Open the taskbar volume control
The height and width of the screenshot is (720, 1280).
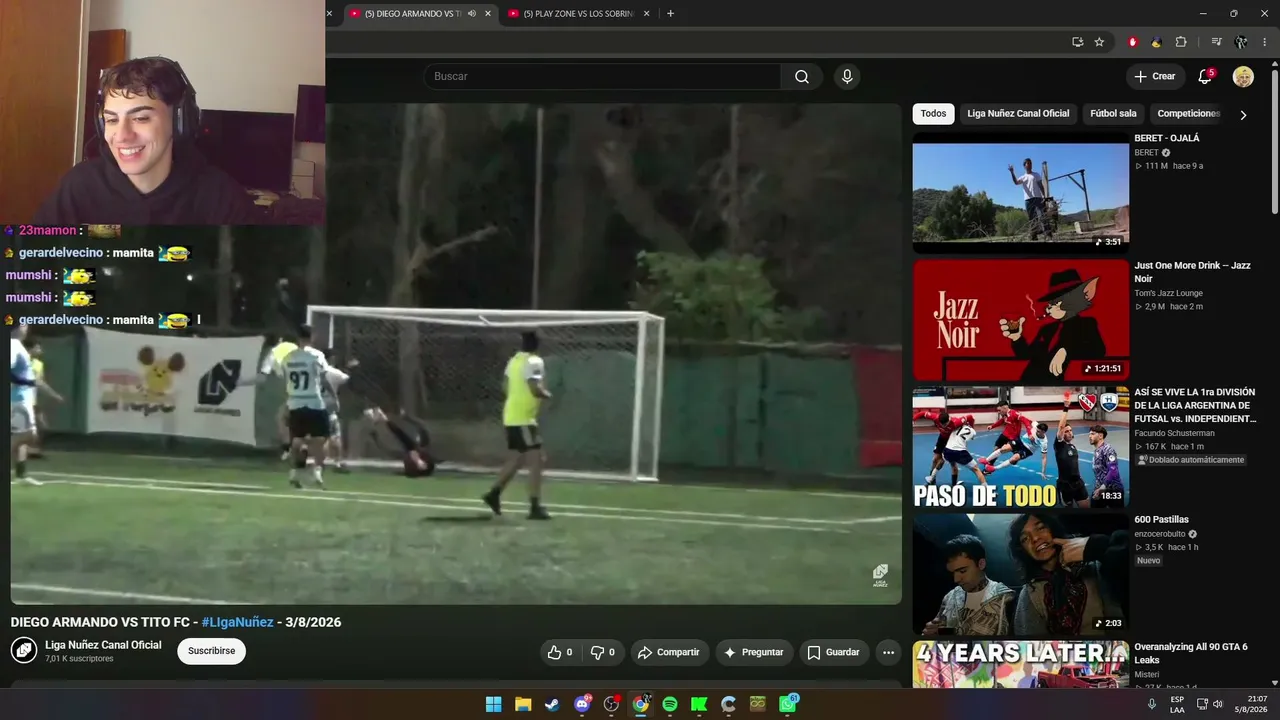click(1218, 704)
